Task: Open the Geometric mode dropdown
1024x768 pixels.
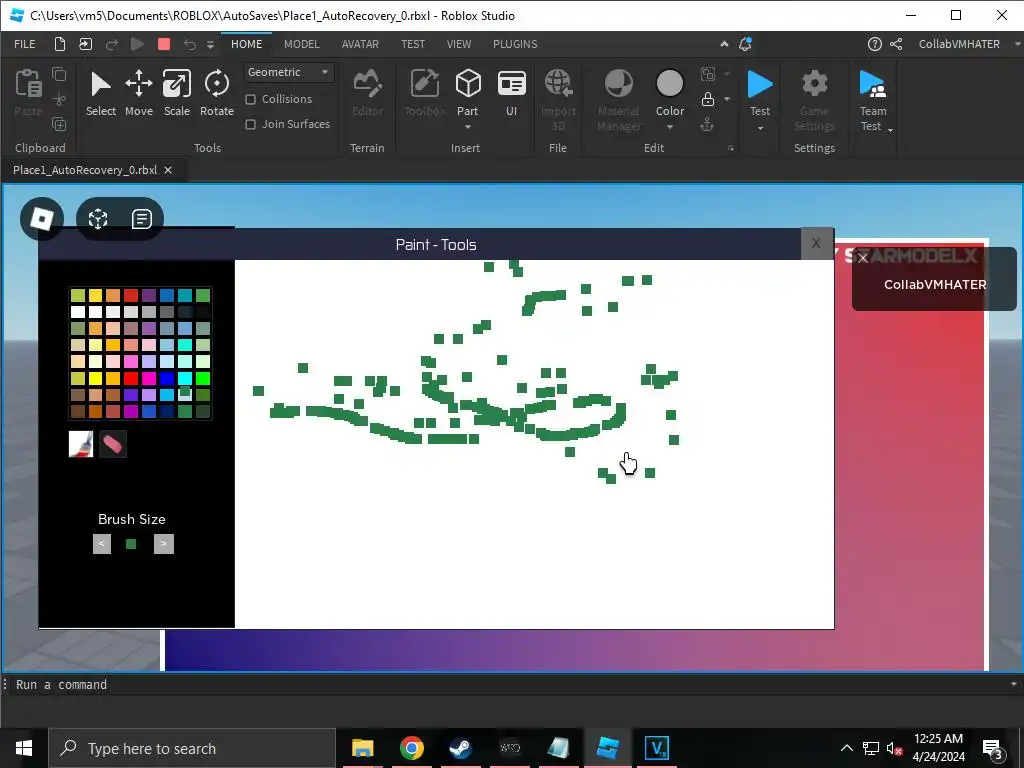Action: [289, 72]
